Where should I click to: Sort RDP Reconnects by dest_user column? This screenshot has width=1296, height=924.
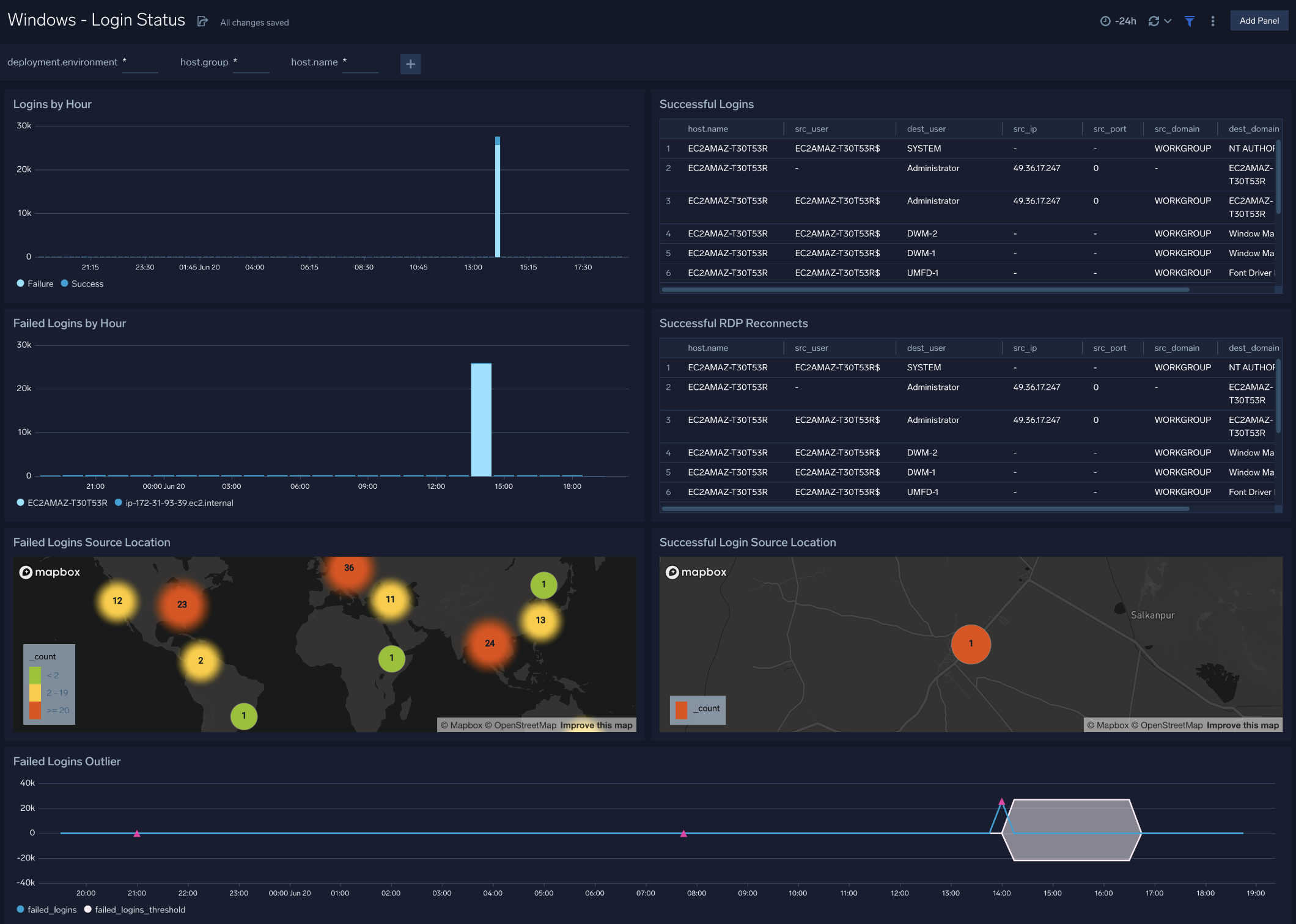926,348
